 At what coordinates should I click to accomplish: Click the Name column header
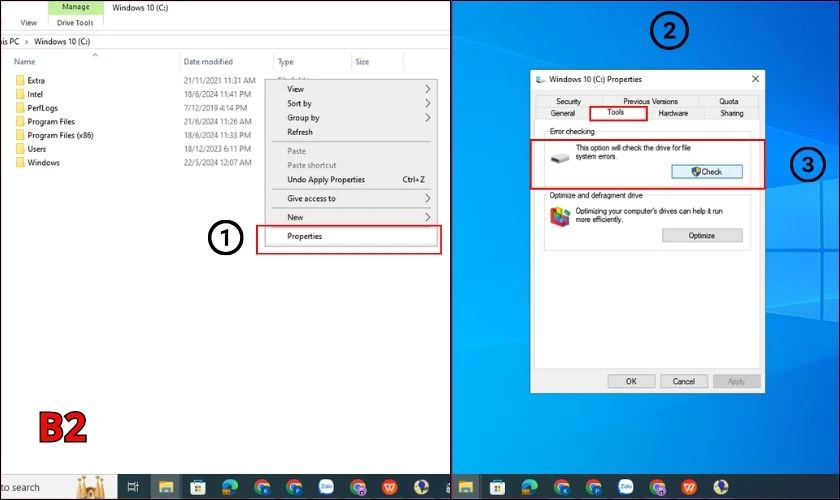click(x=25, y=62)
